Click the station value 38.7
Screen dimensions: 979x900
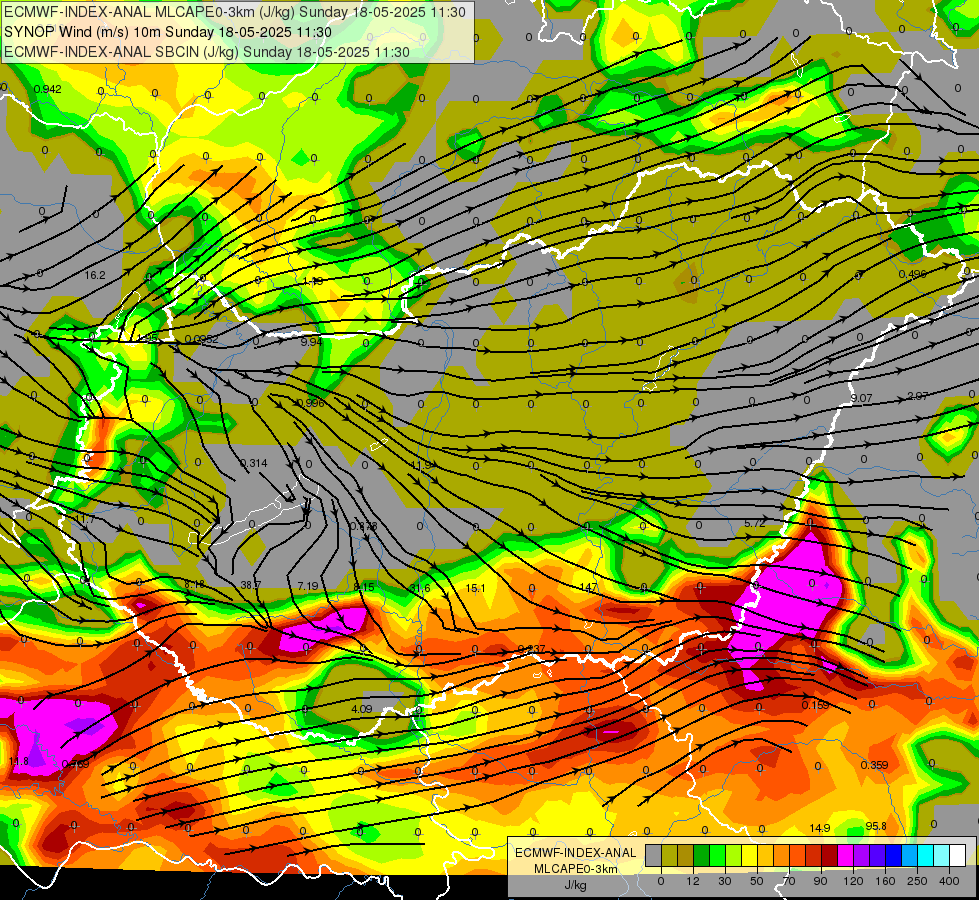coord(250,585)
